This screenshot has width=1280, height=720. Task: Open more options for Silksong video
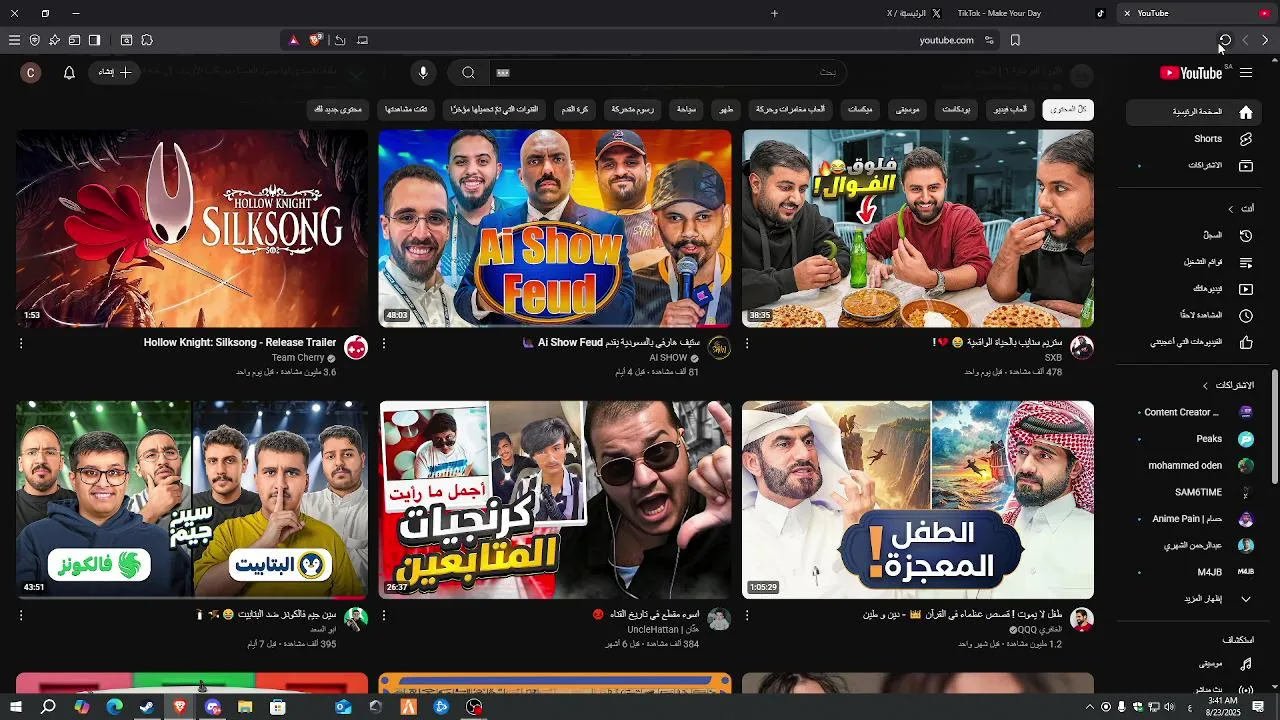21,343
